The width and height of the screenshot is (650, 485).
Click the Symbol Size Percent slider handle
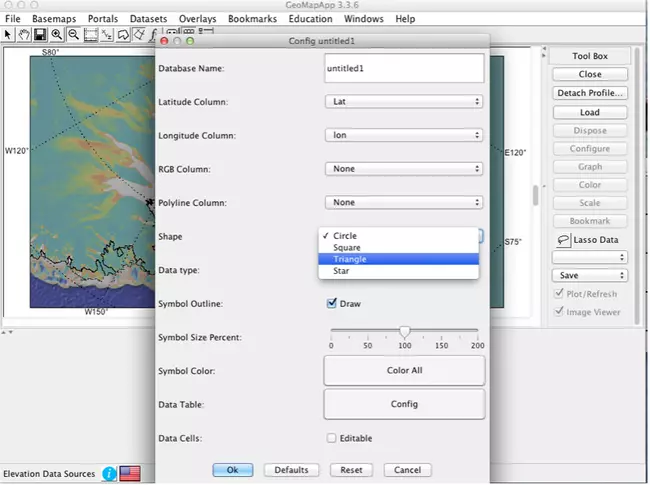click(x=404, y=331)
